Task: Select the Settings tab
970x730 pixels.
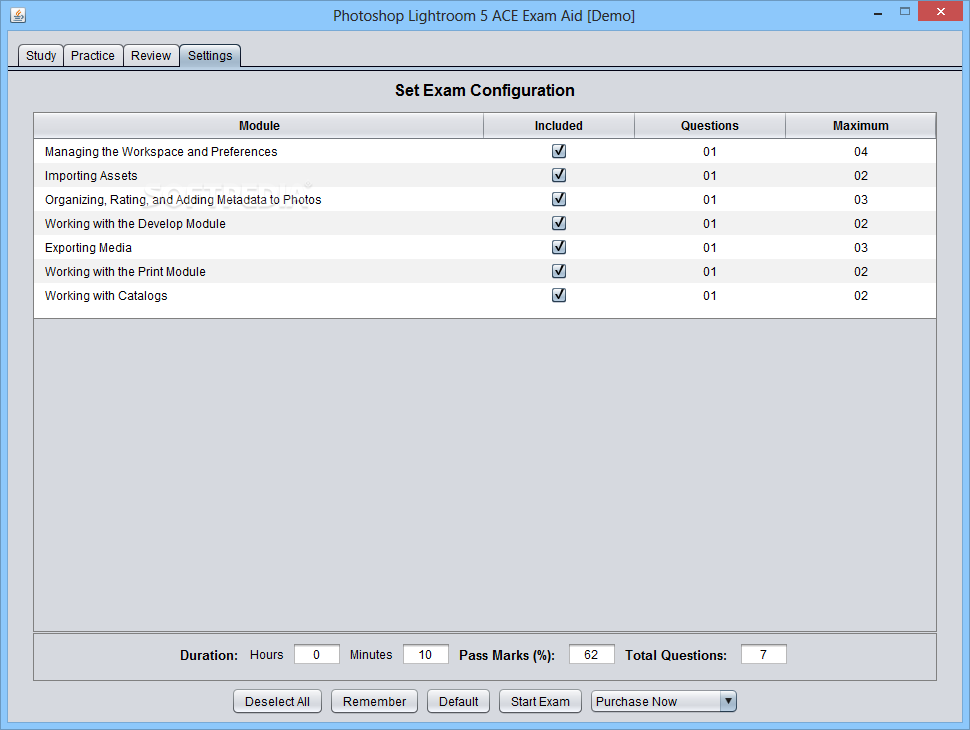Action: click(210, 56)
